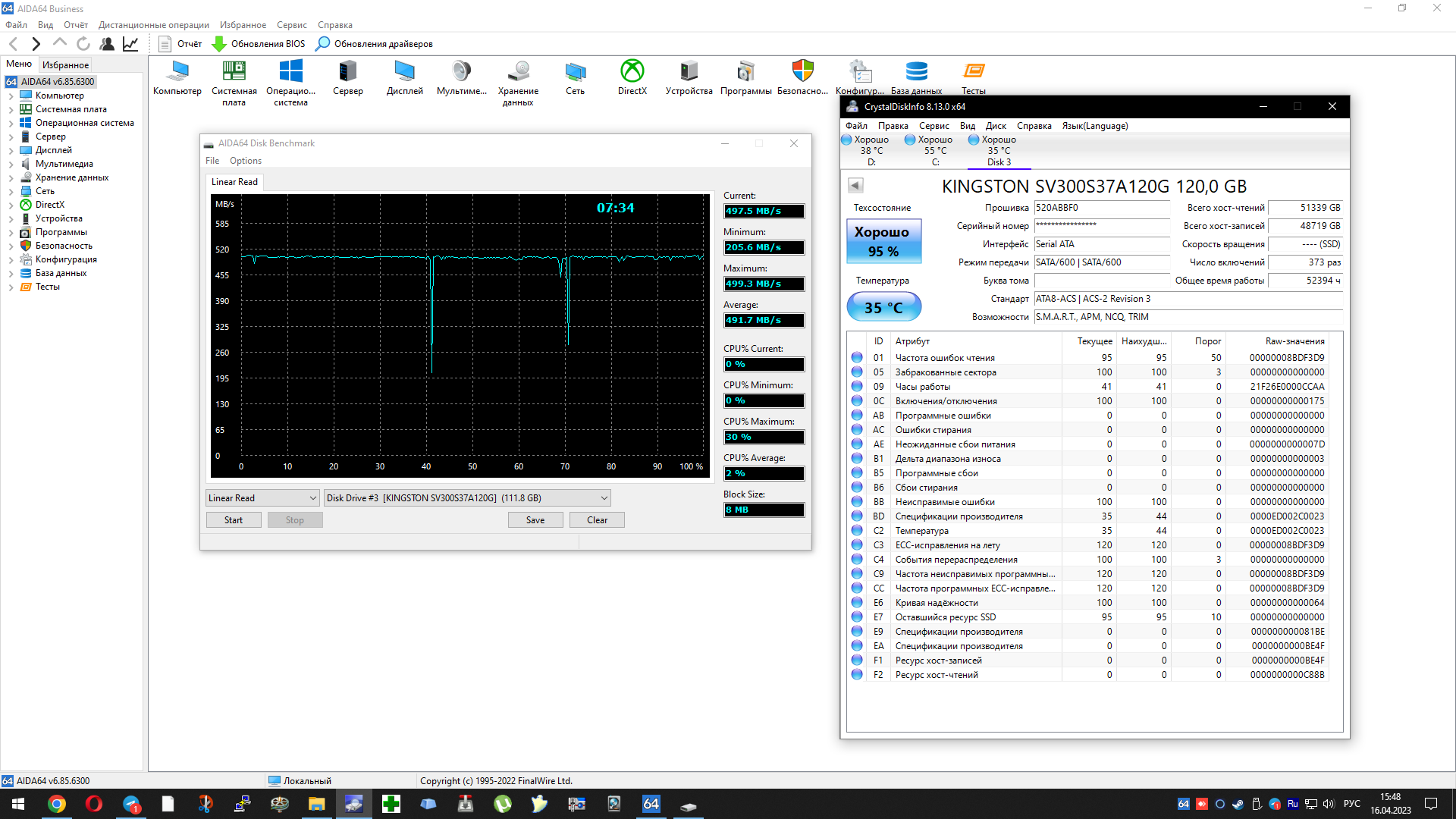Open Google Chrome from the taskbar

point(56,804)
